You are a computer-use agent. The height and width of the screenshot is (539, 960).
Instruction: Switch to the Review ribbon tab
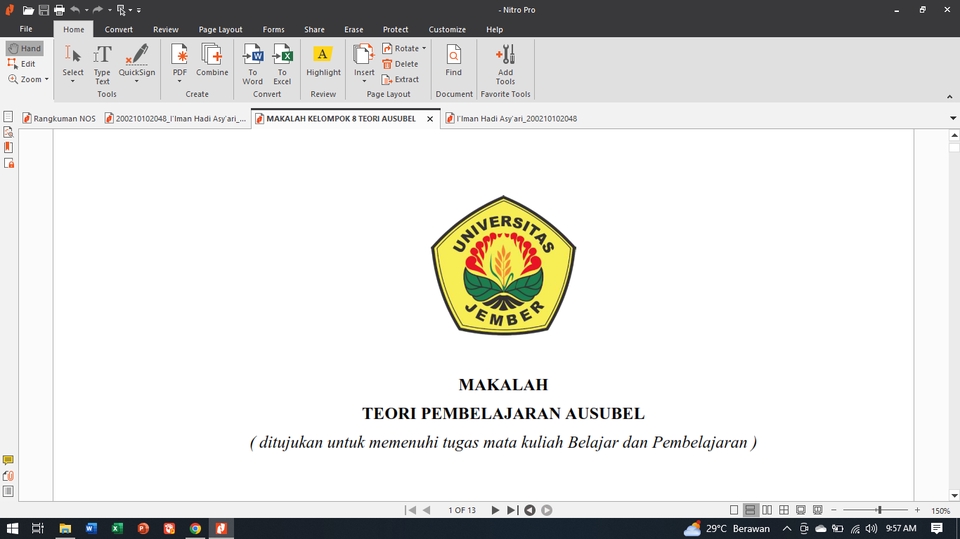[x=165, y=29]
